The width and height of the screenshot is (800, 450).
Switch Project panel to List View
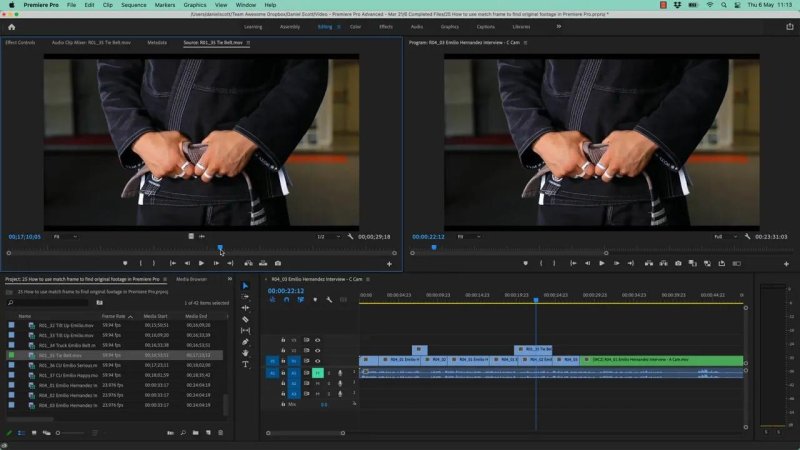point(21,433)
